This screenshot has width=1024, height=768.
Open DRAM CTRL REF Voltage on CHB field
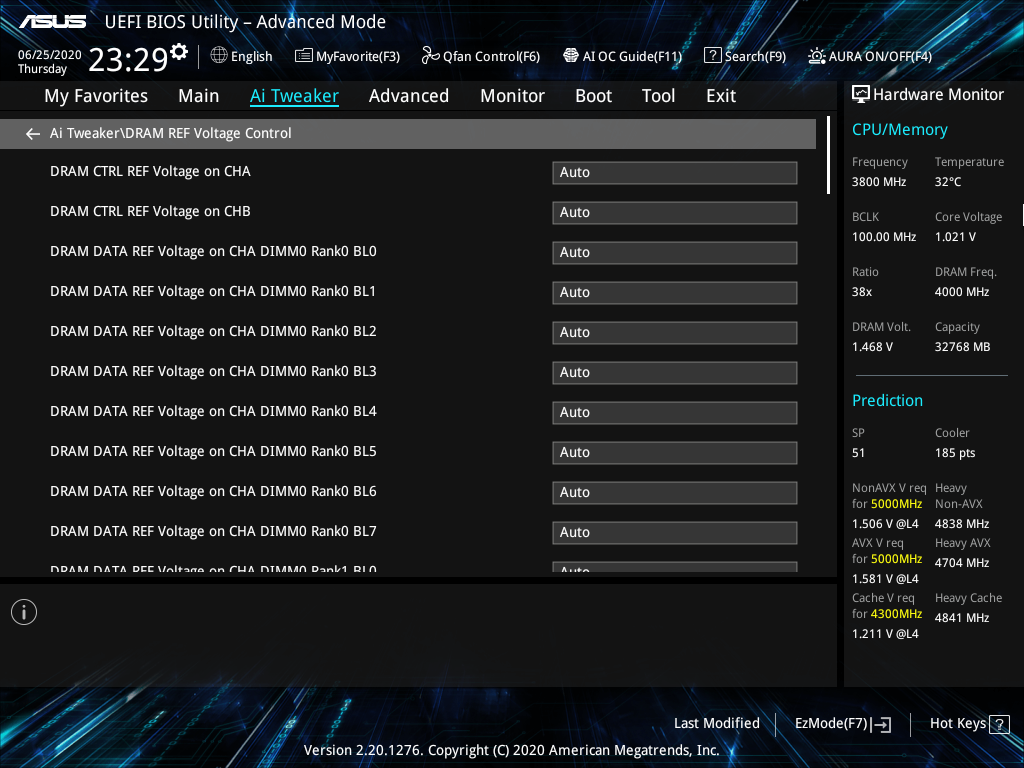click(x=675, y=212)
